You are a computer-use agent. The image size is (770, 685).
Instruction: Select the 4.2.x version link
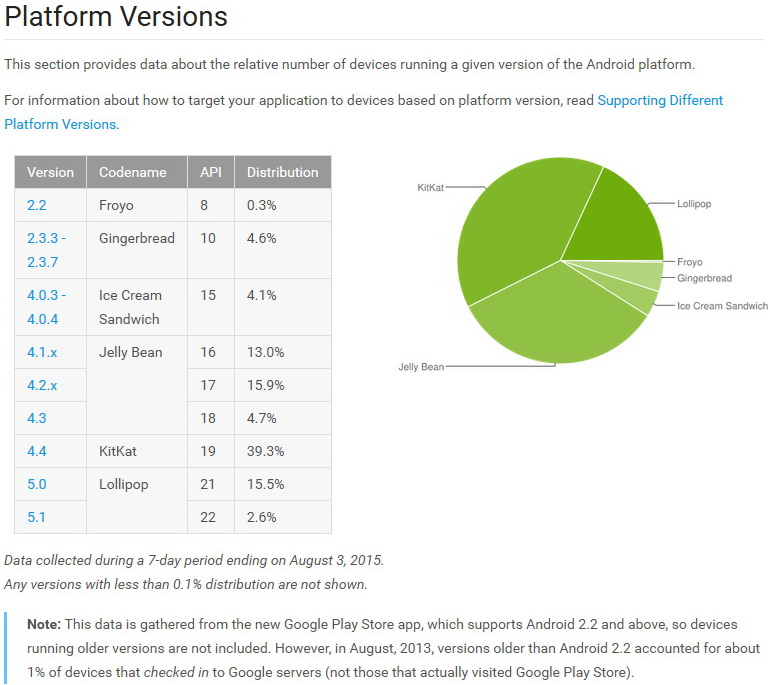click(44, 385)
